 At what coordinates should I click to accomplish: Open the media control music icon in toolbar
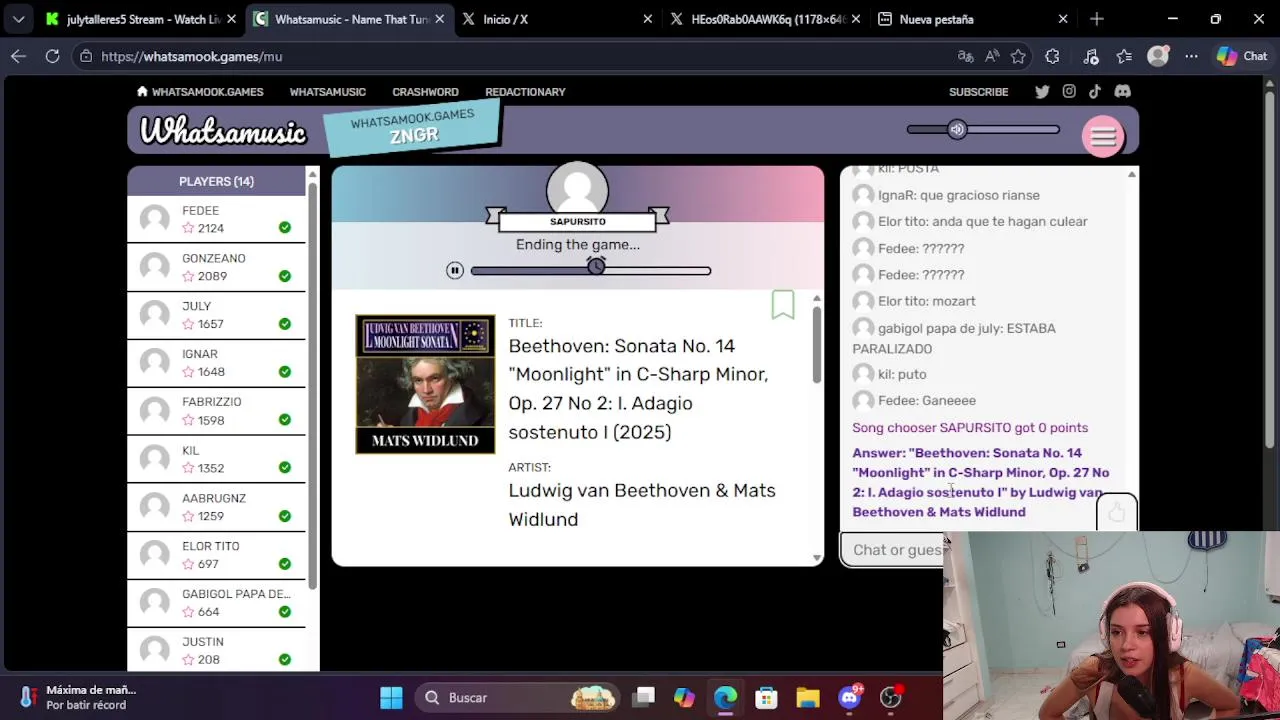click(x=1091, y=56)
